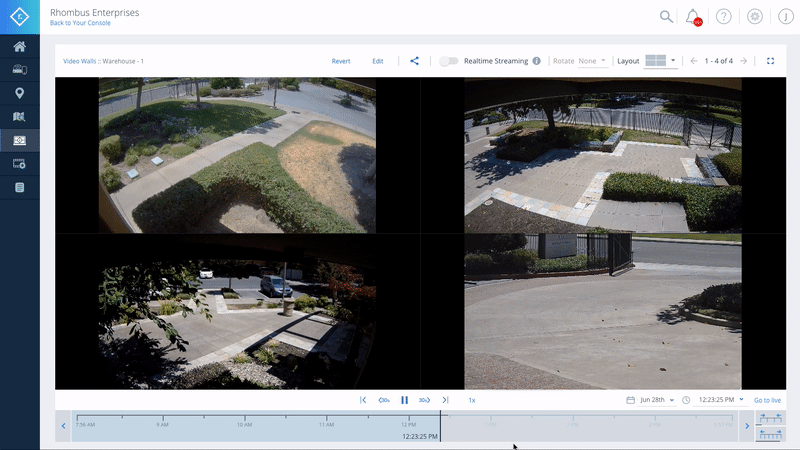Jump to the start of the footage

click(363, 400)
